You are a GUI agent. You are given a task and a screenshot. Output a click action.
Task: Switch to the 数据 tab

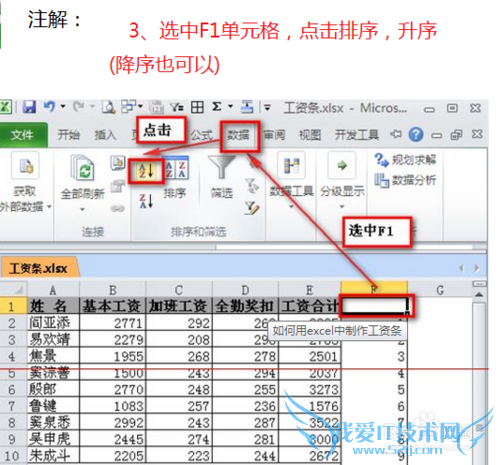coord(239,135)
